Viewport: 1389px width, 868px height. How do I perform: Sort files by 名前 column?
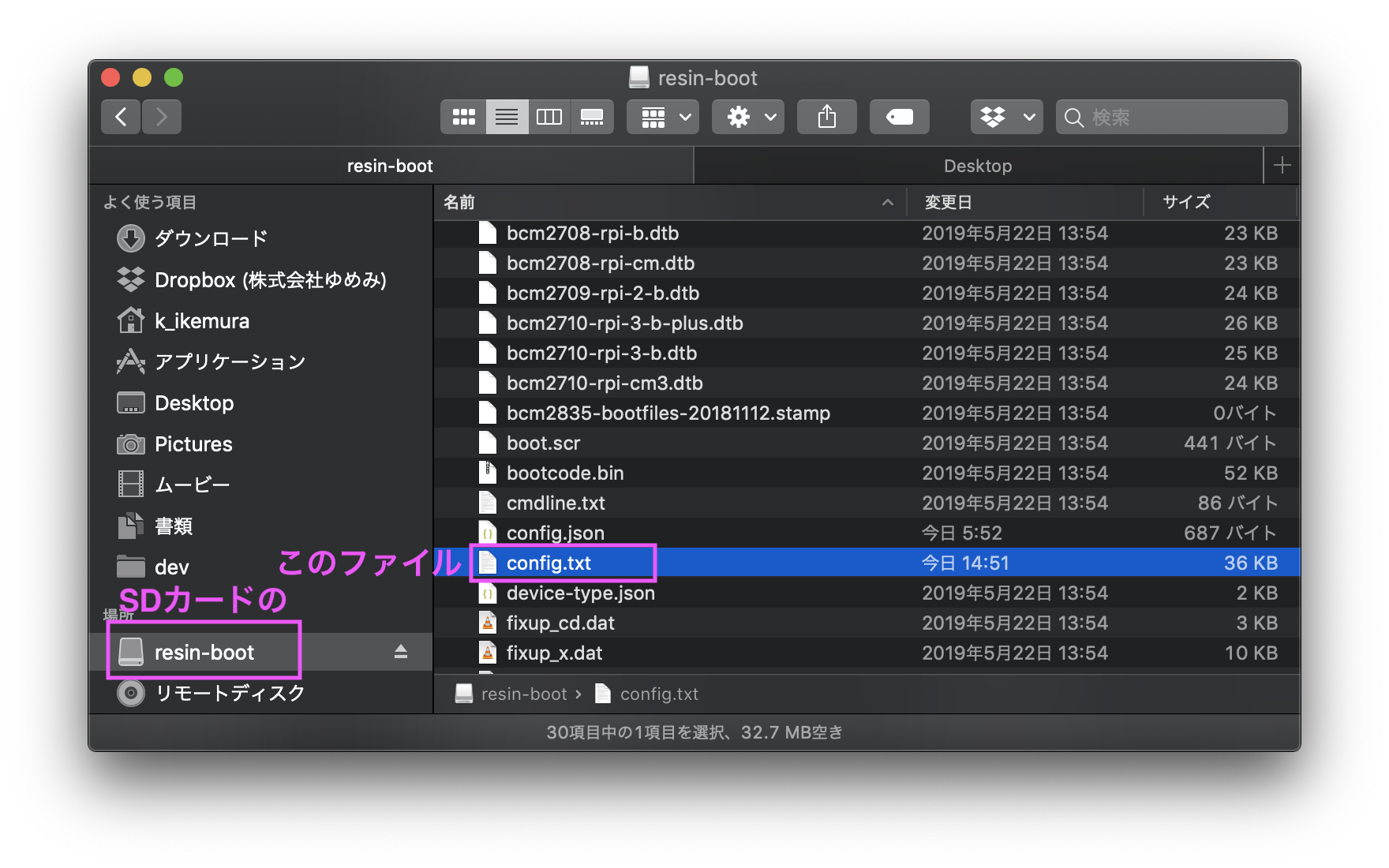[x=669, y=202]
